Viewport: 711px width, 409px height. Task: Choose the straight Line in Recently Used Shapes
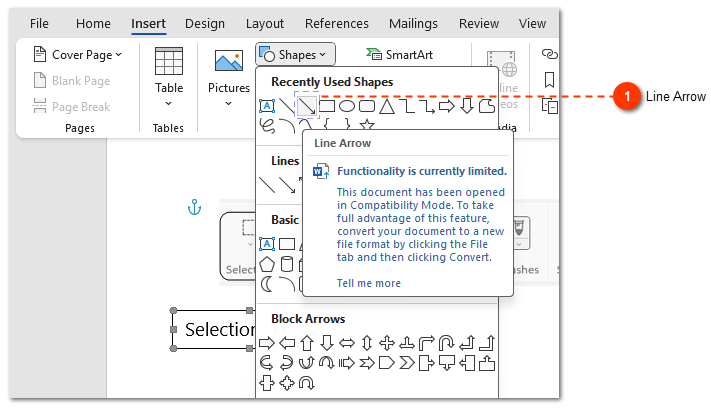click(x=287, y=106)
